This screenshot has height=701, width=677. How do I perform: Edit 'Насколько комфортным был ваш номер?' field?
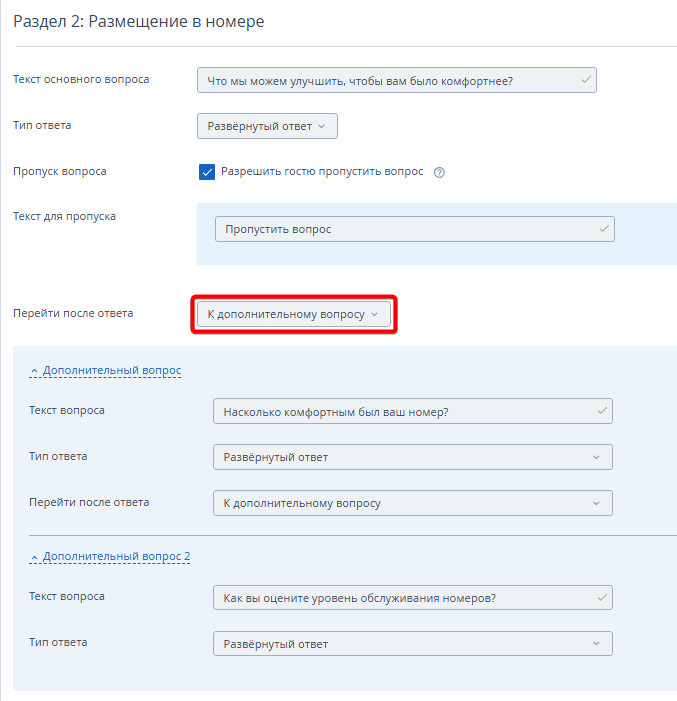(x=400, y=411)
